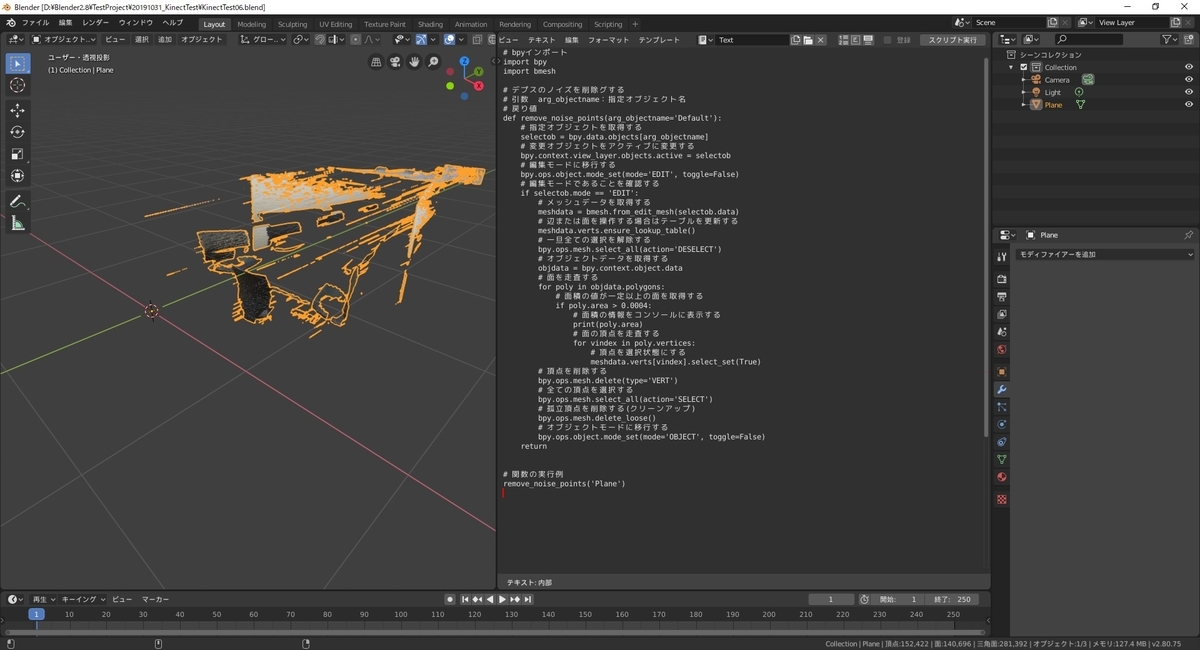This screenshot has width=1200, height=650.
Task: Open the View Layer properties tab
Action: coord(1001,314)
